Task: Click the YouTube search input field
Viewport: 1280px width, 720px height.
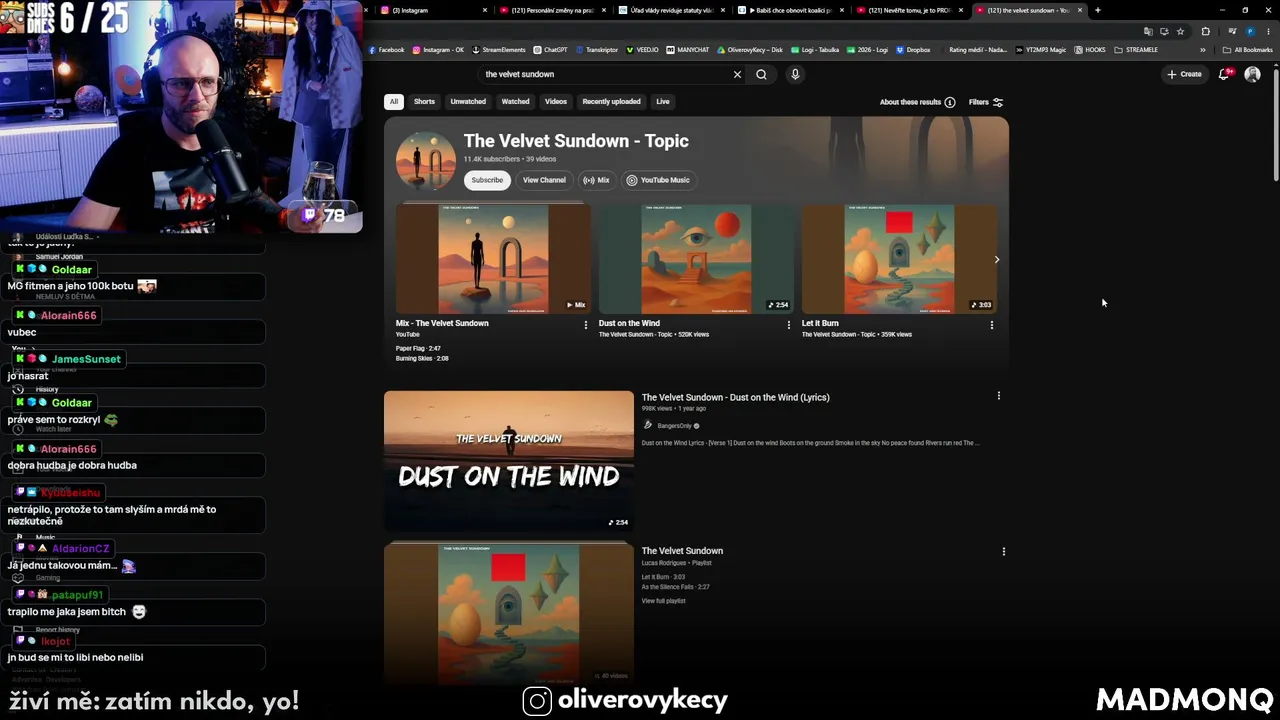Action: [605, 74]
